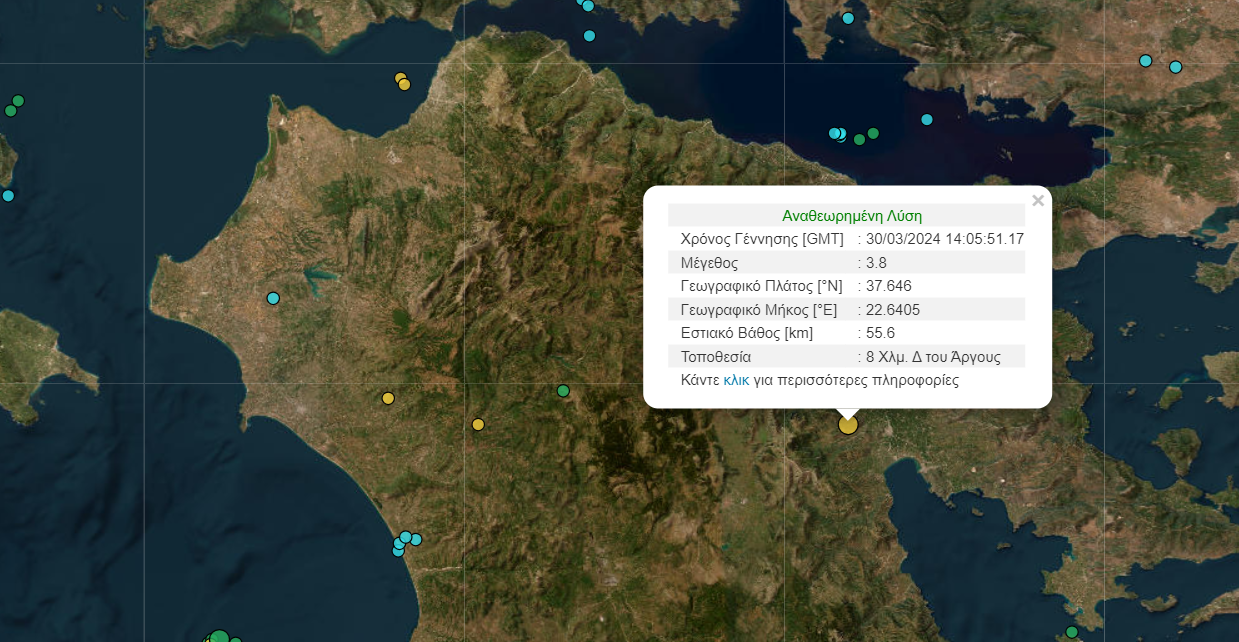
Task: Select the green marker at the bottom-right coast
Action: [1072, 632]
